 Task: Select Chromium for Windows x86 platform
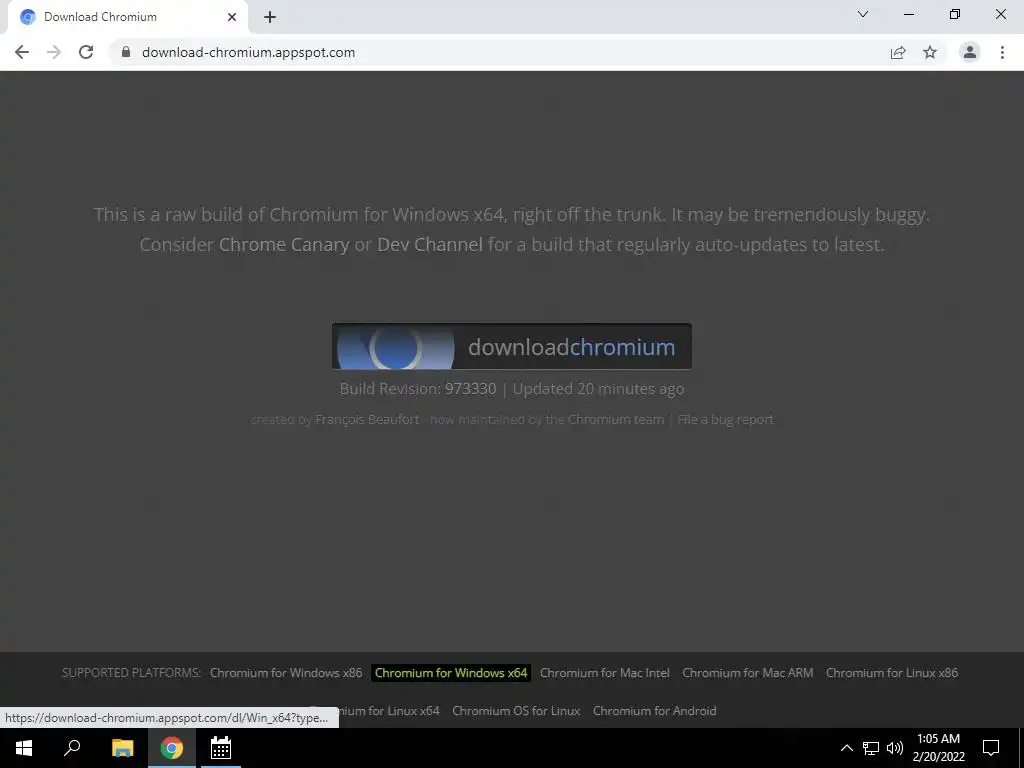(285, 673)
